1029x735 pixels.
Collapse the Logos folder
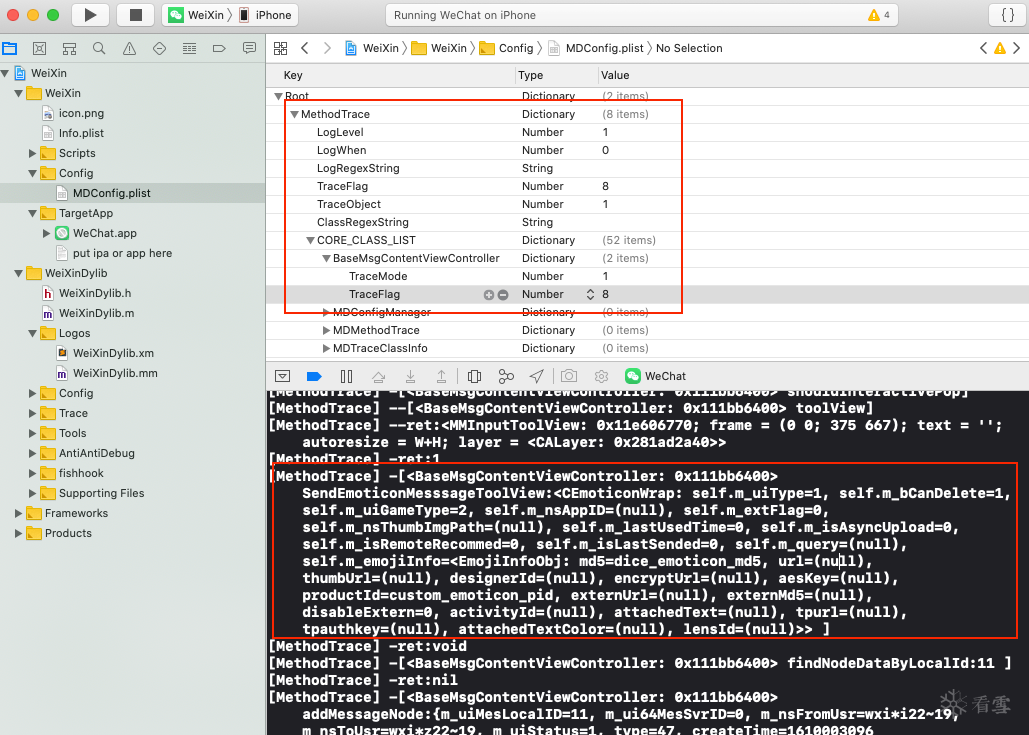point(32,333)
